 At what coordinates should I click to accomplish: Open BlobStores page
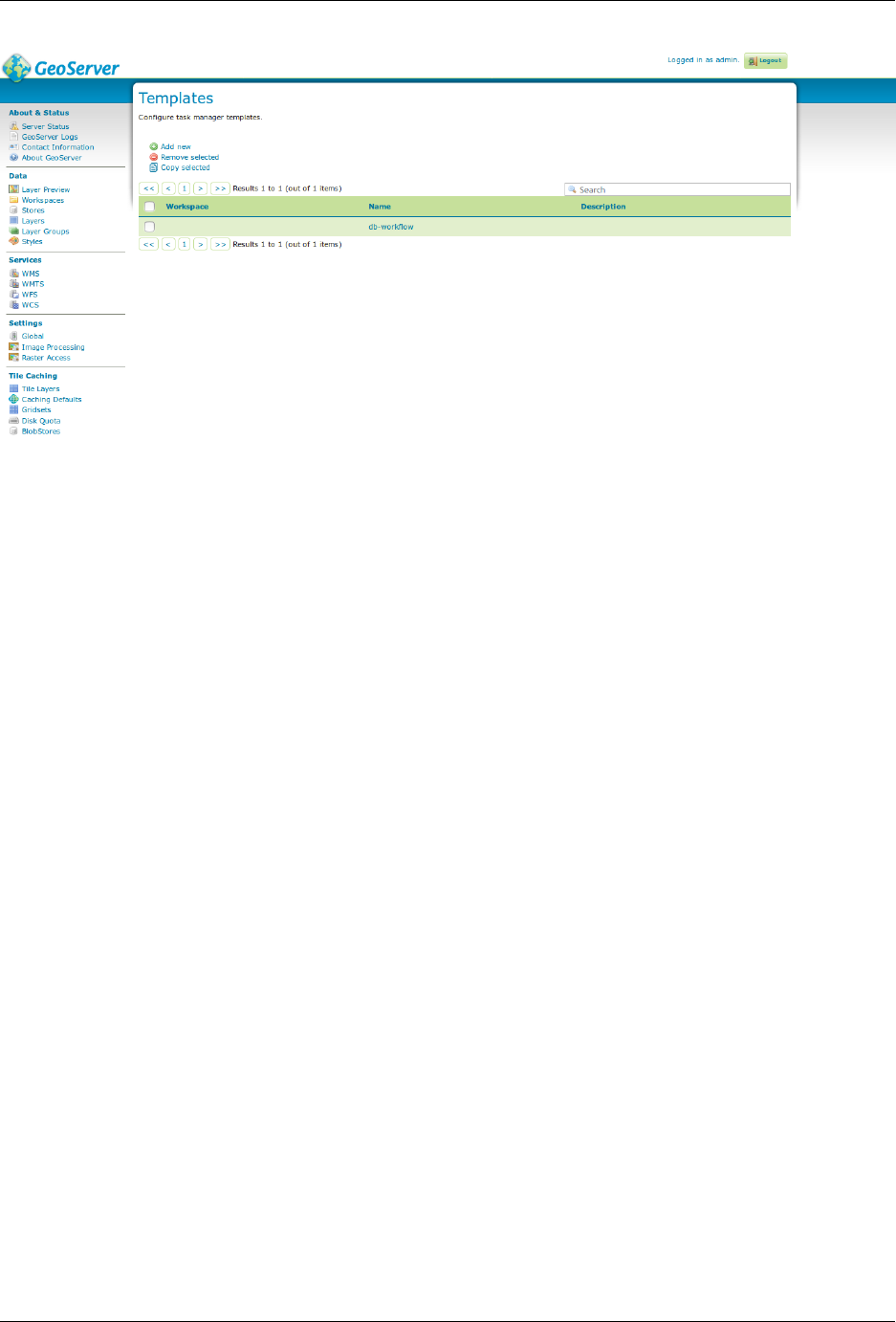41,431
